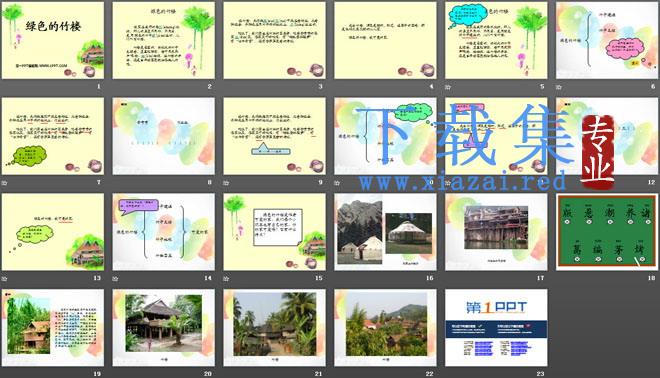Select slide 2 with the palm tree illustration
This screenshot has width=660, height=378.
click(x=163, y=40)
